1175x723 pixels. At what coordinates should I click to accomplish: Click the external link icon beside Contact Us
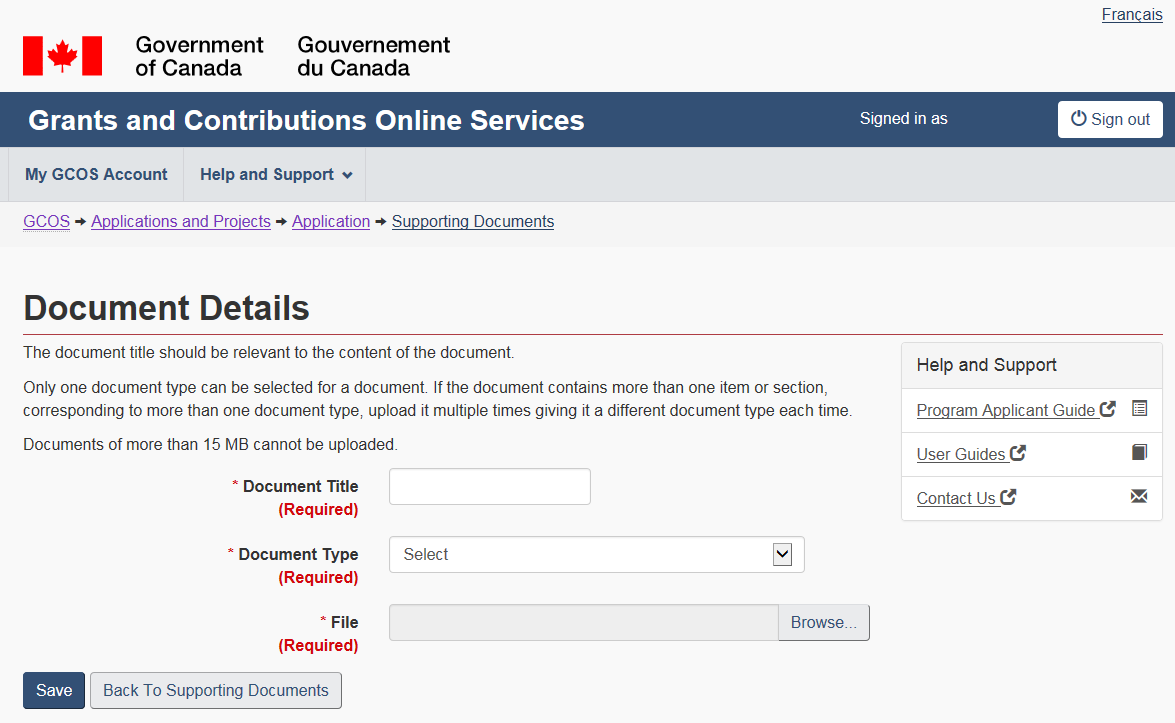coord(1008,497)
